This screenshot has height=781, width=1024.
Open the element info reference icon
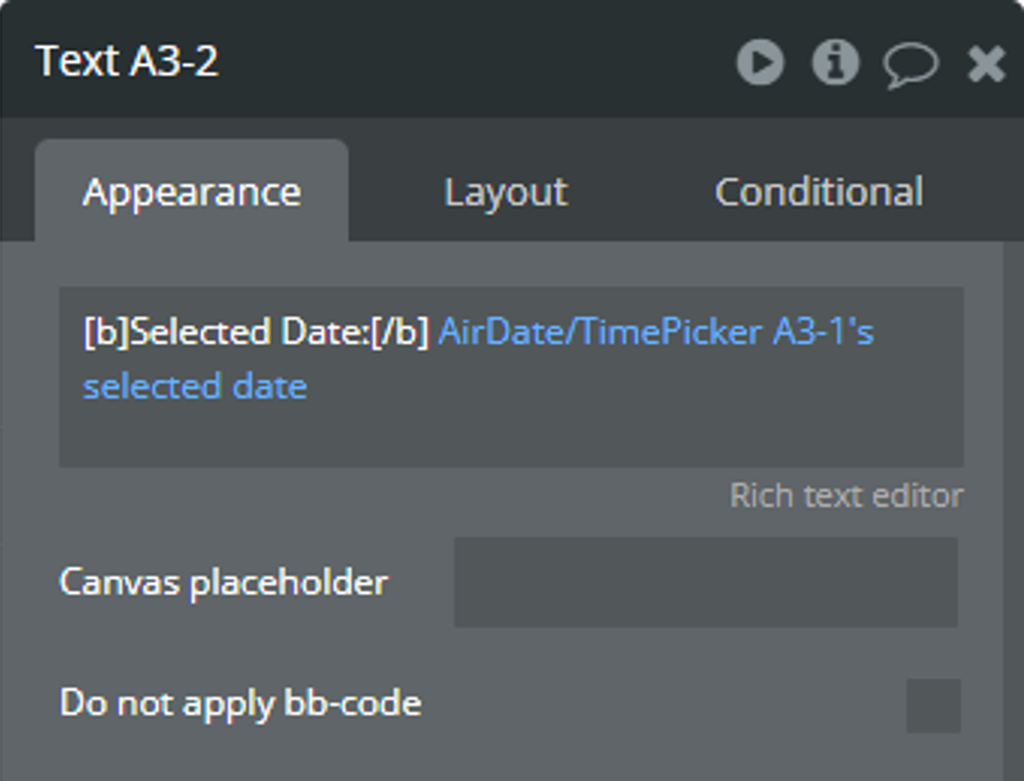tap(835, 62)
